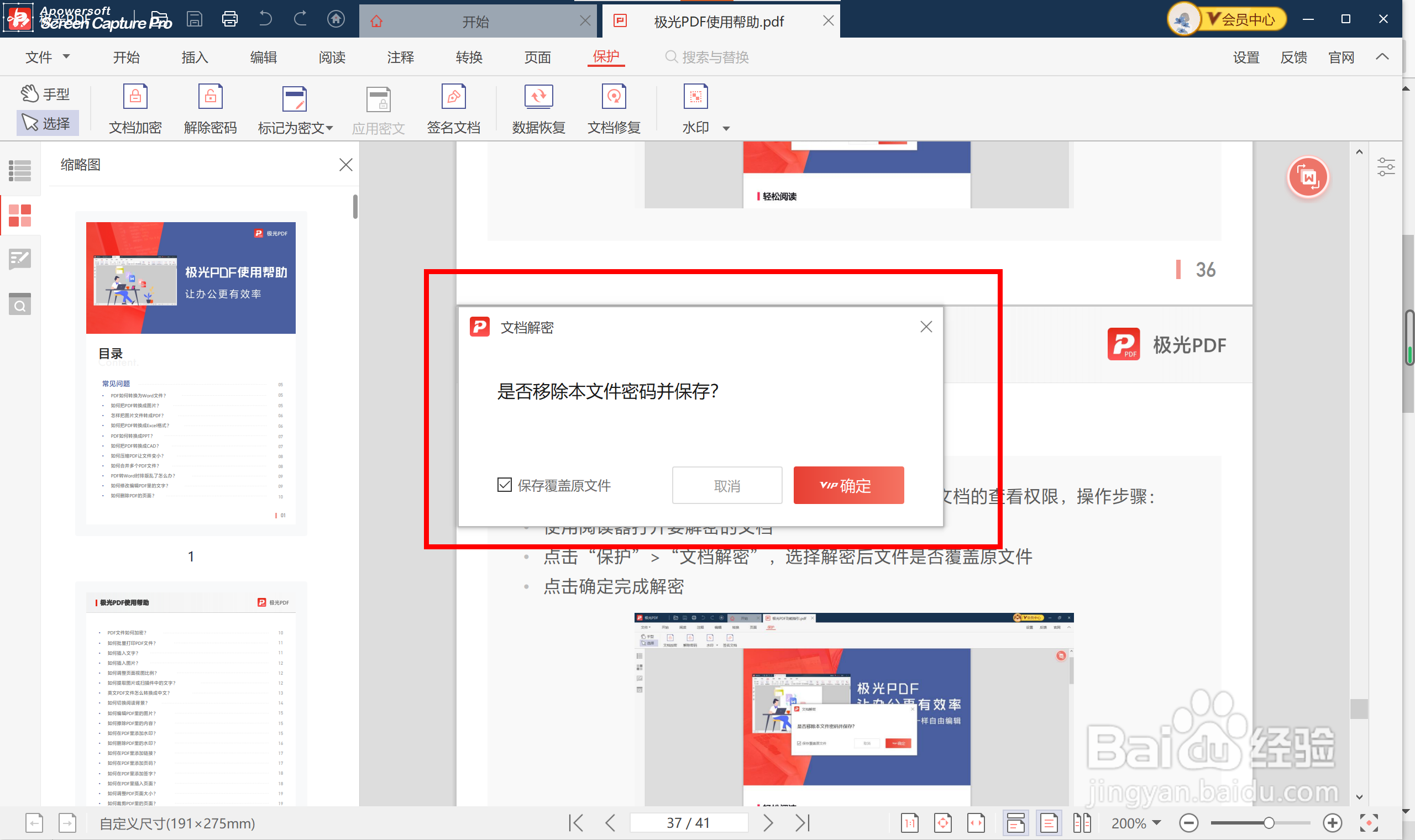
Task: Click the convert-to-Word floating round icon
Action: click(x=1308, y=177)
